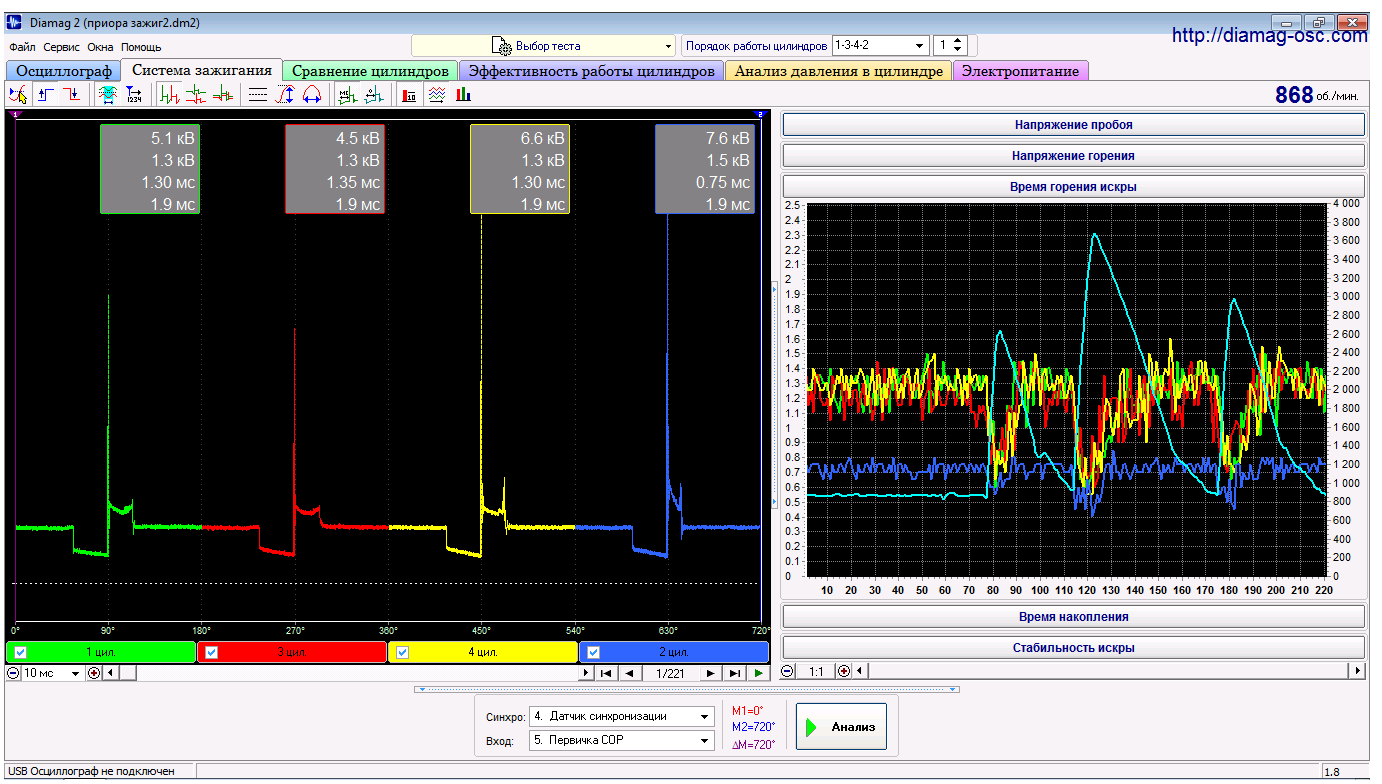Switch to Система зажигания tab

click(201, 70)
